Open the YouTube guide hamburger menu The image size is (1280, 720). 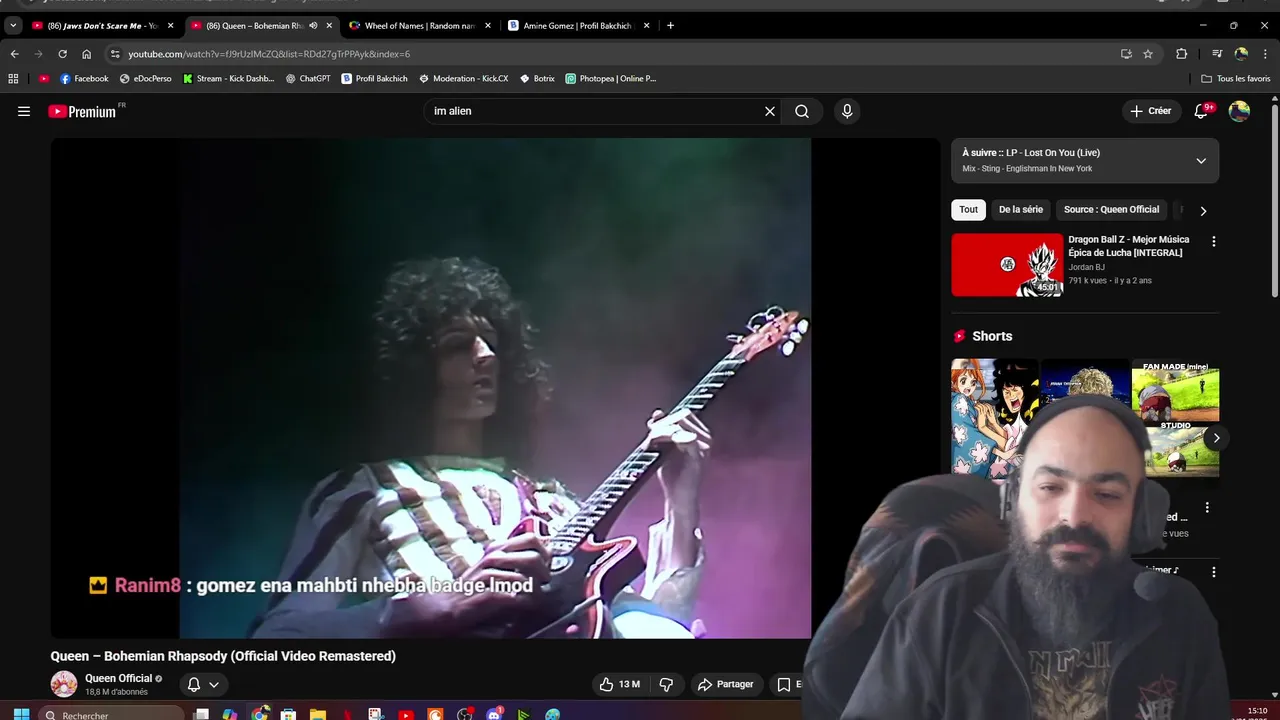click(24, 111)
